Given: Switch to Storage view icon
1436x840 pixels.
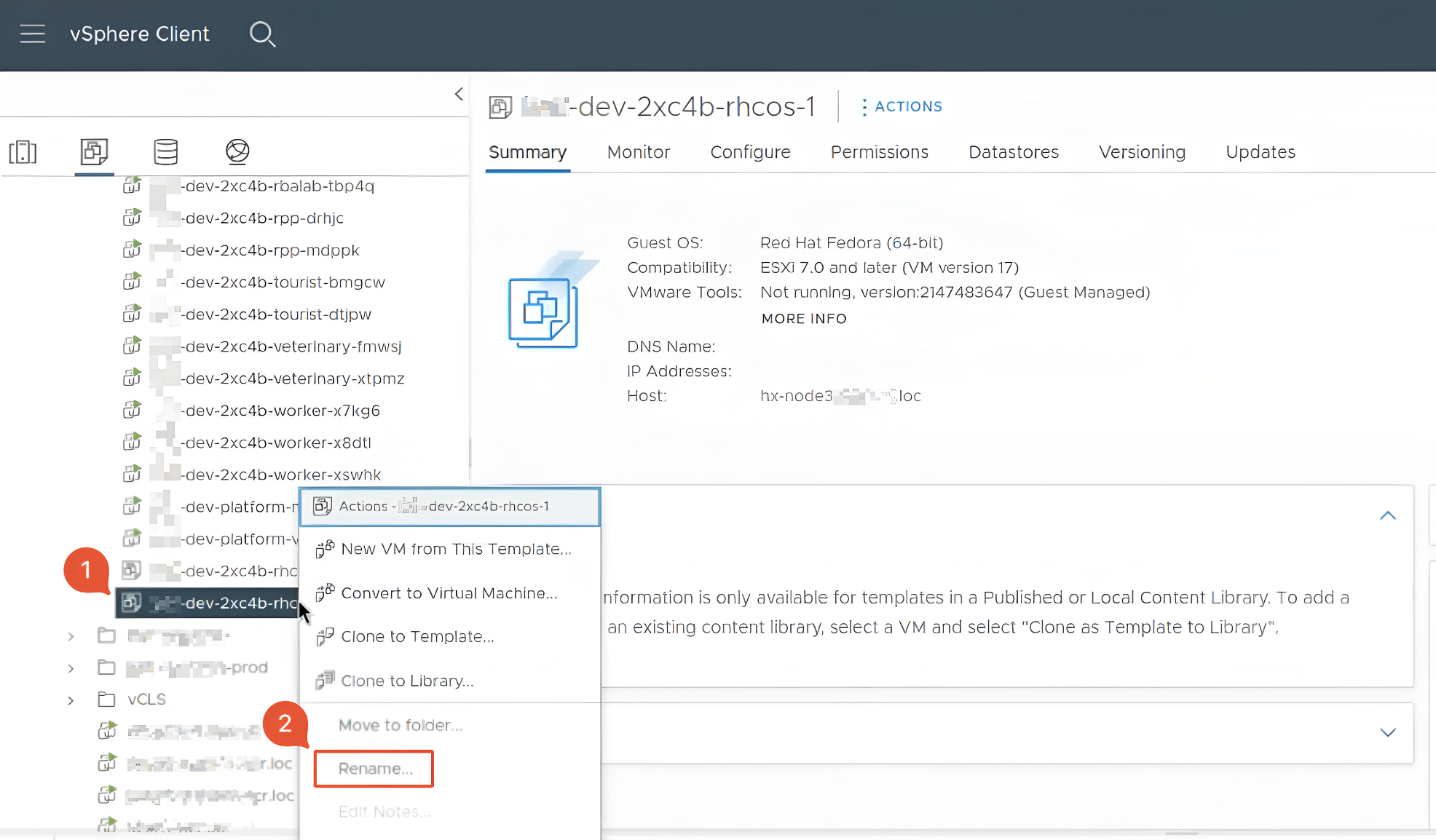Looking at the screenshot, I should (166, 151).
